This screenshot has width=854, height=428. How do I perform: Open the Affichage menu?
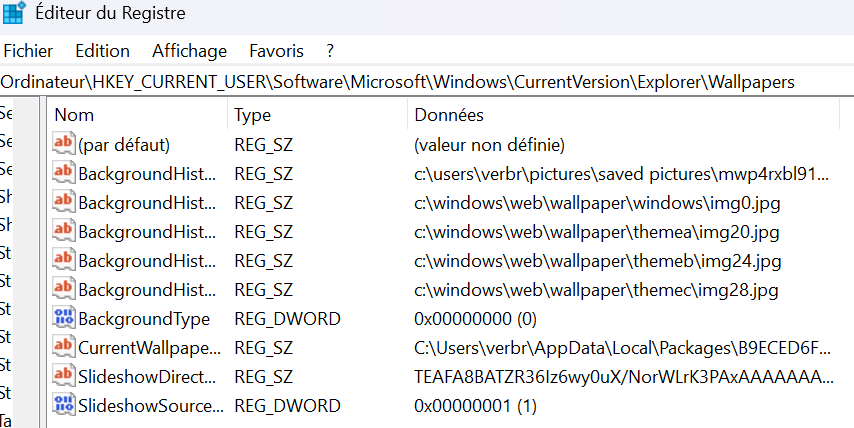(x=190, y=51)
